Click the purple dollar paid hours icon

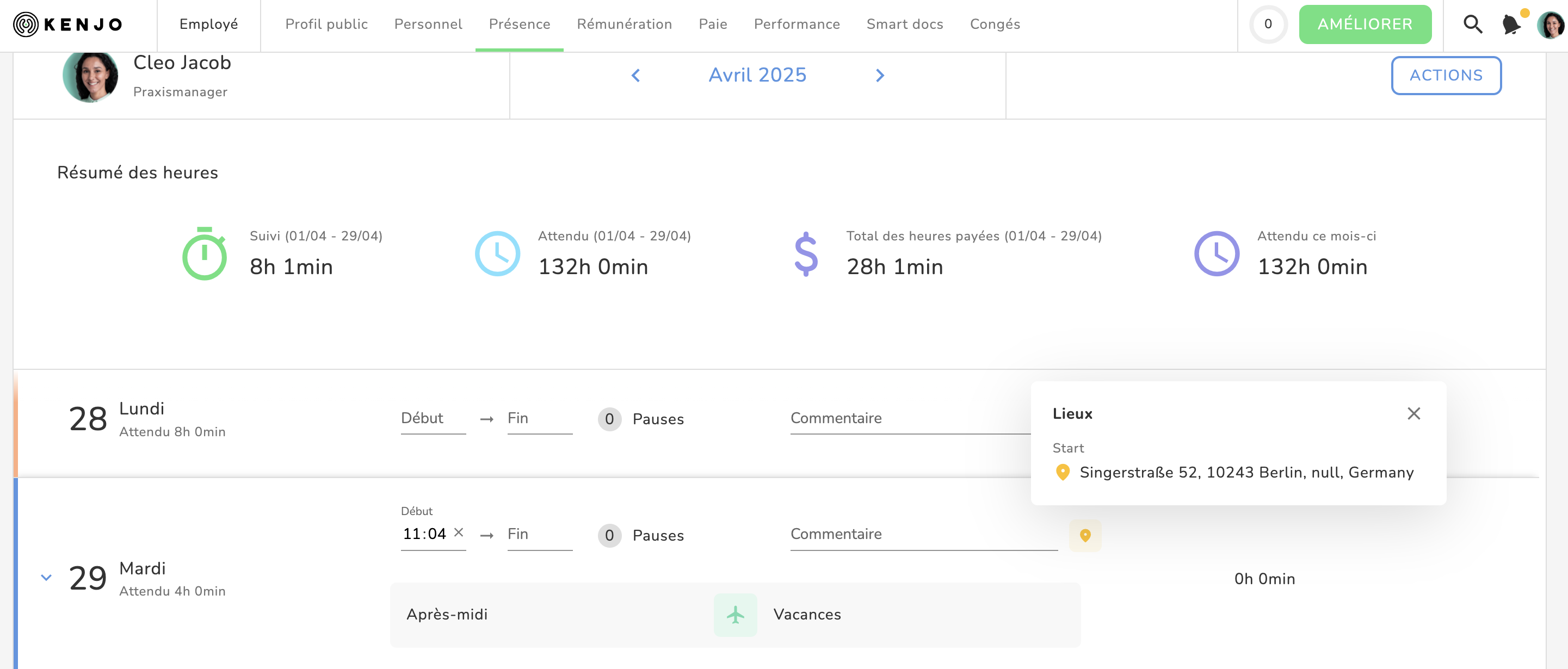click(x=806, y=254)
